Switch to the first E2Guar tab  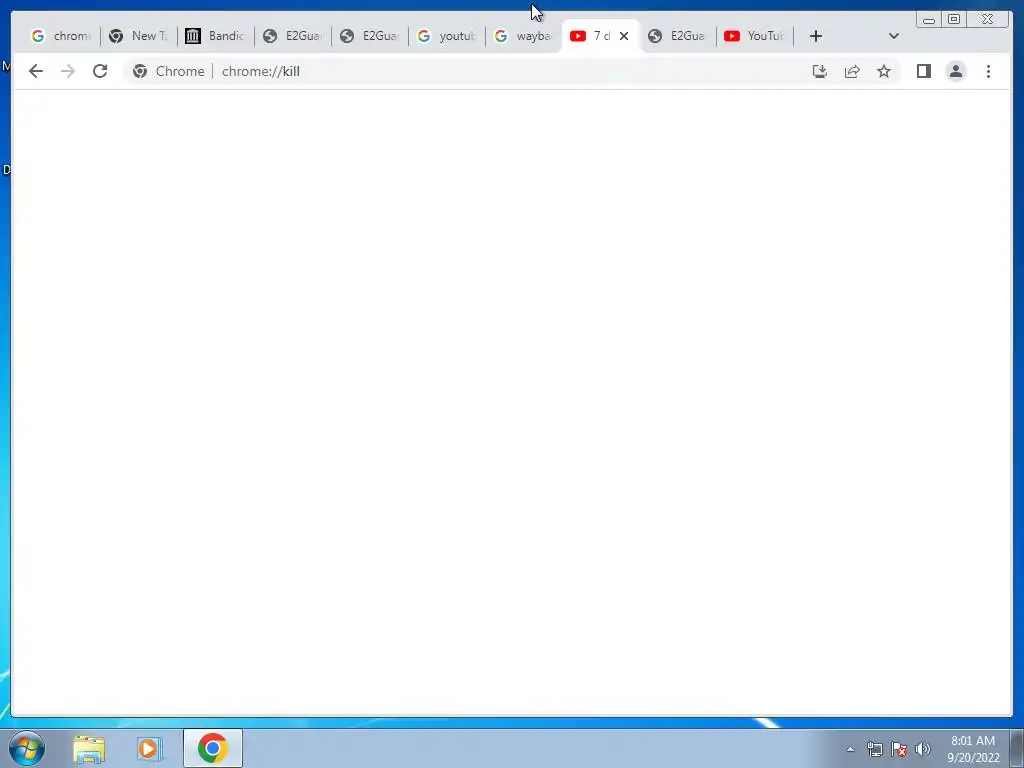tap(293, 36)
